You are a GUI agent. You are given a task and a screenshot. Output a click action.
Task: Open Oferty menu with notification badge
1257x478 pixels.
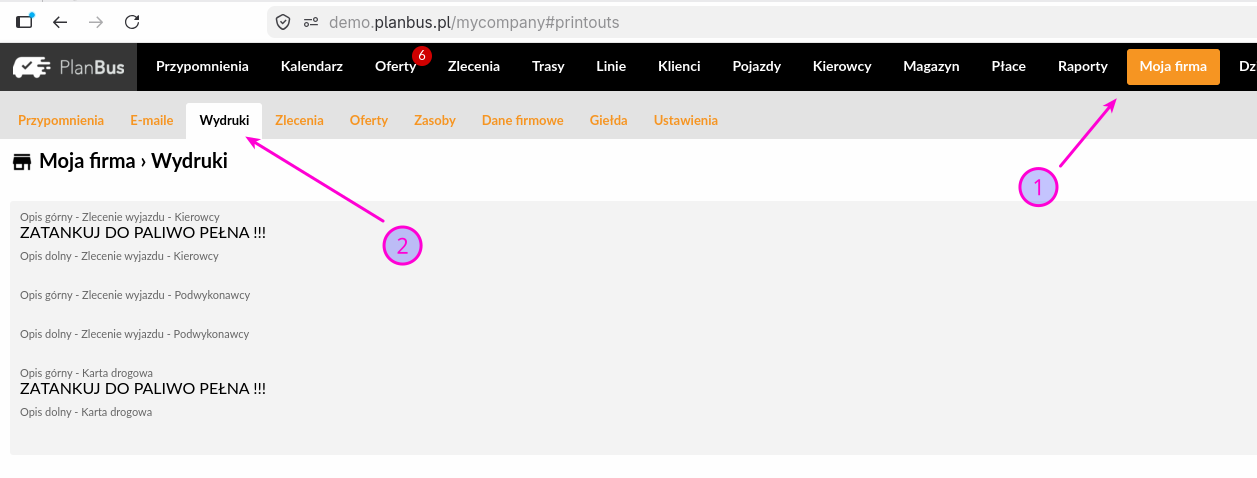click(x=395, y=67)
